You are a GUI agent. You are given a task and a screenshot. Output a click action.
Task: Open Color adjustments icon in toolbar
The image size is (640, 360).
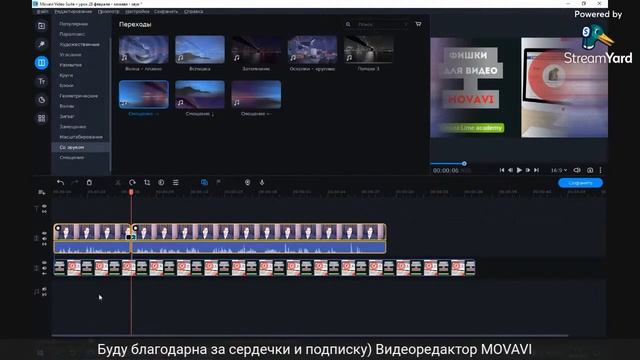click(161, 182)
